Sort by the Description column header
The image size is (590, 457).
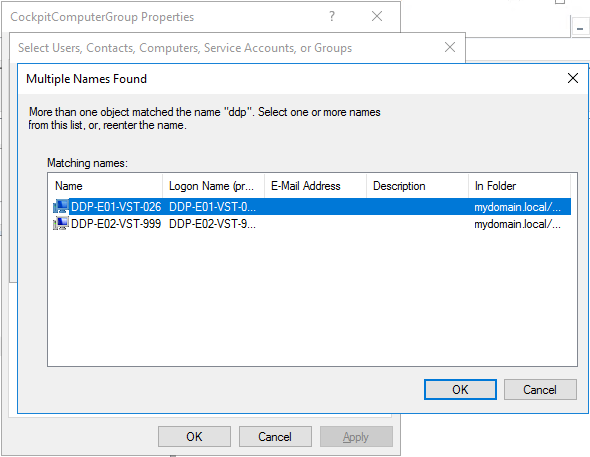417,186
